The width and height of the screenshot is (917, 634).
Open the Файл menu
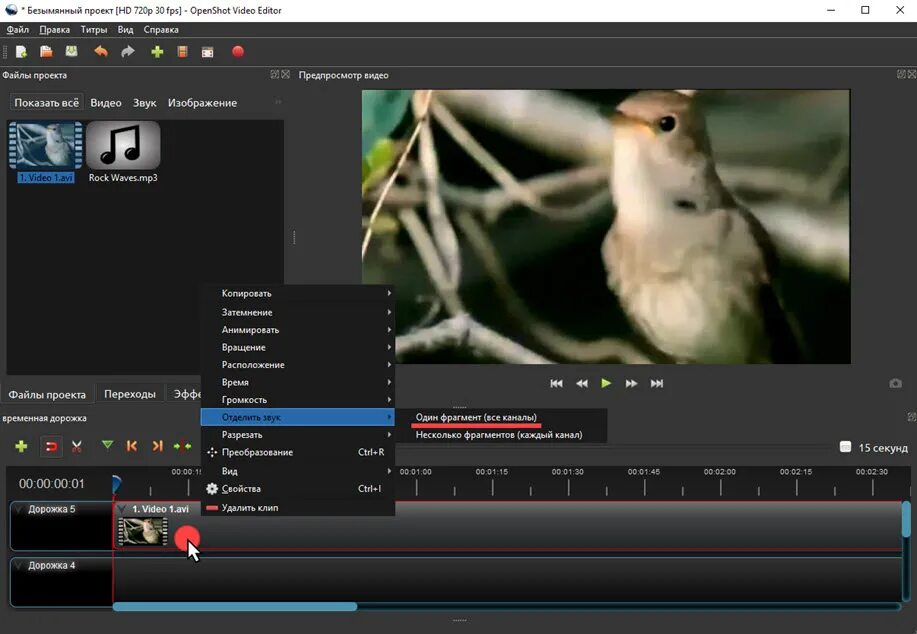[18, 29]
